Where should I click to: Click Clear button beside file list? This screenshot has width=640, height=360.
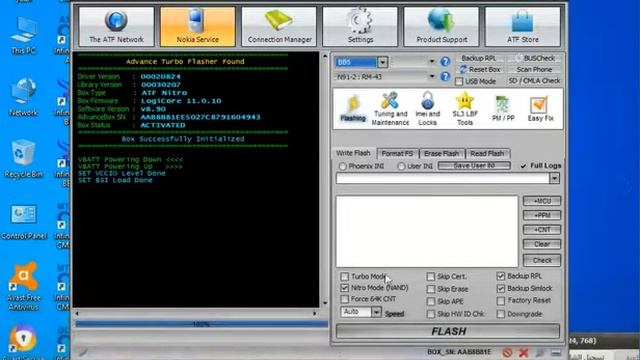(x=542, y=244)
